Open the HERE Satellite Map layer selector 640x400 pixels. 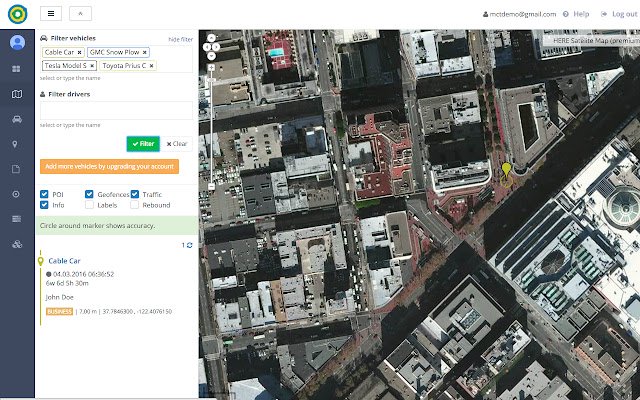[x=592, y=40]
